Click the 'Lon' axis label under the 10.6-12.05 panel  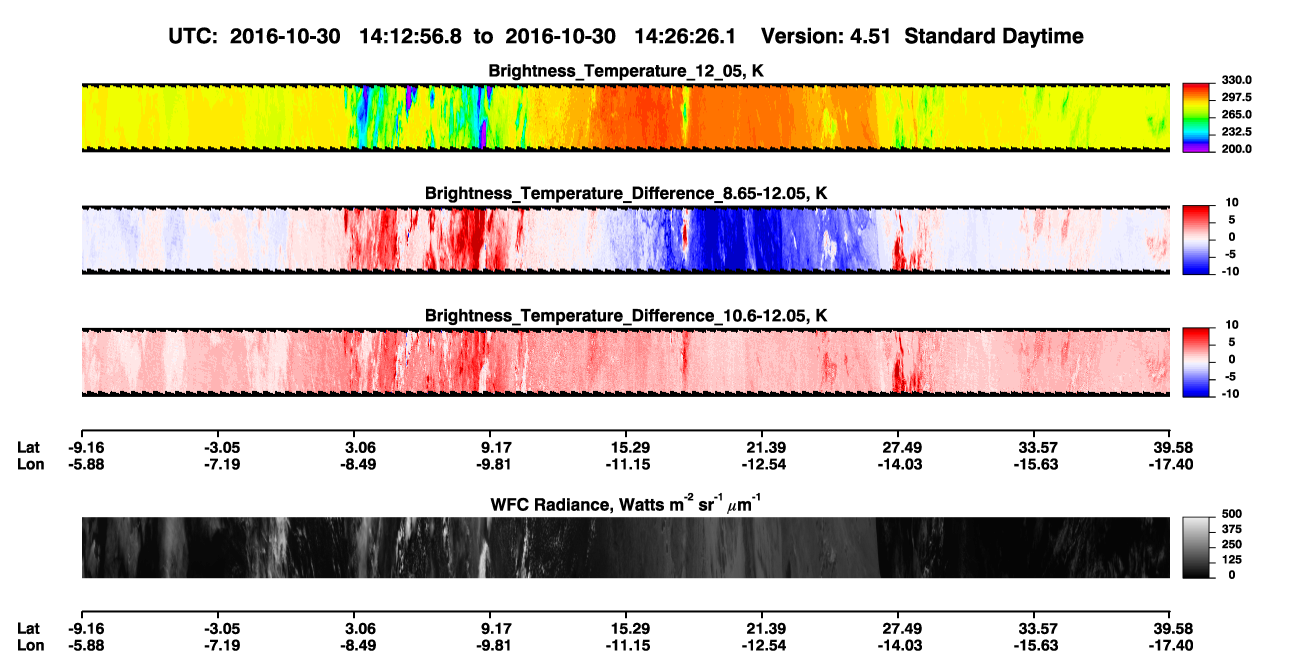point(29,463)
